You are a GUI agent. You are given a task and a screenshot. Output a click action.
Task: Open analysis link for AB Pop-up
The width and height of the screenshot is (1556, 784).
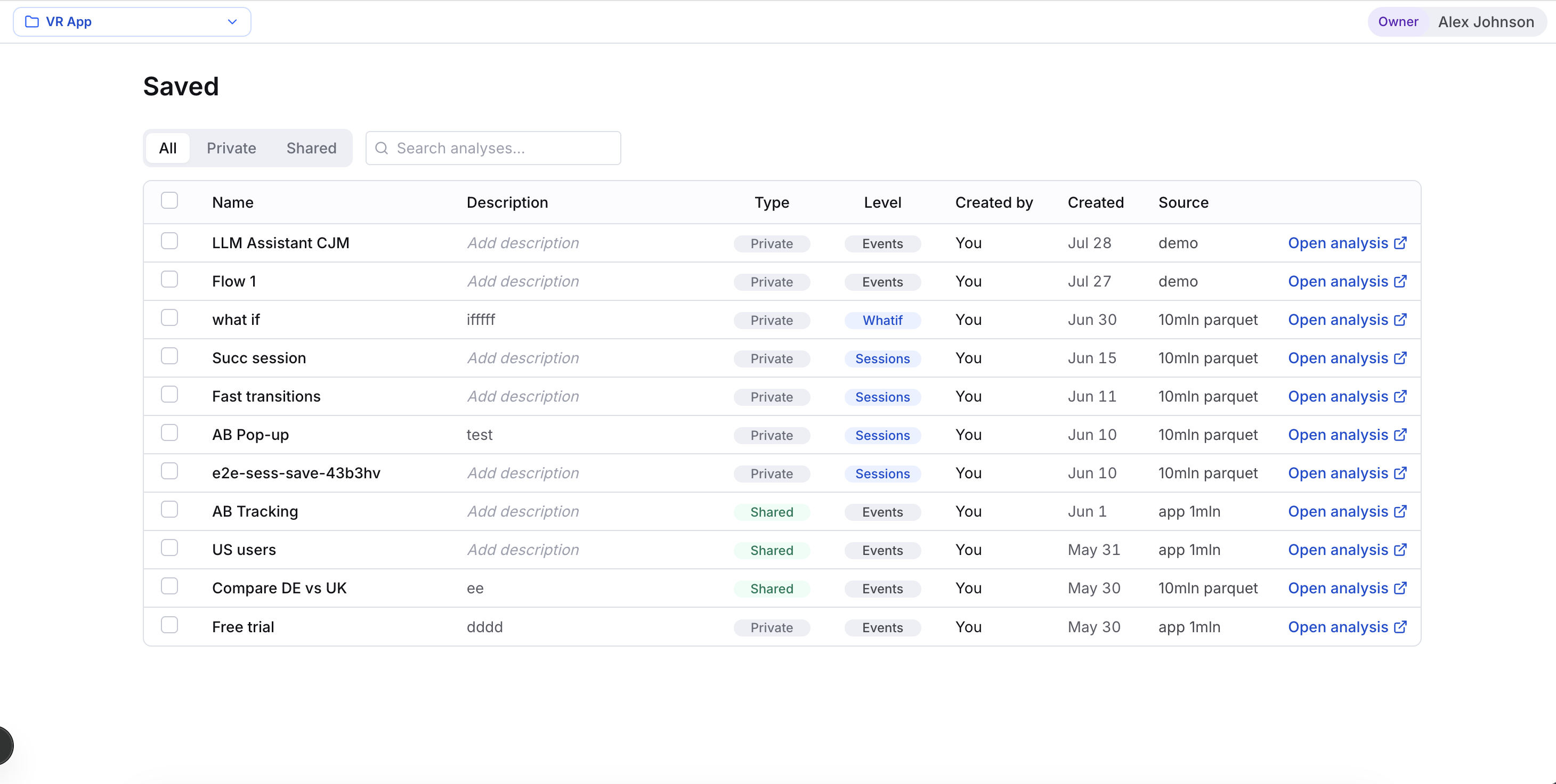1347,435
